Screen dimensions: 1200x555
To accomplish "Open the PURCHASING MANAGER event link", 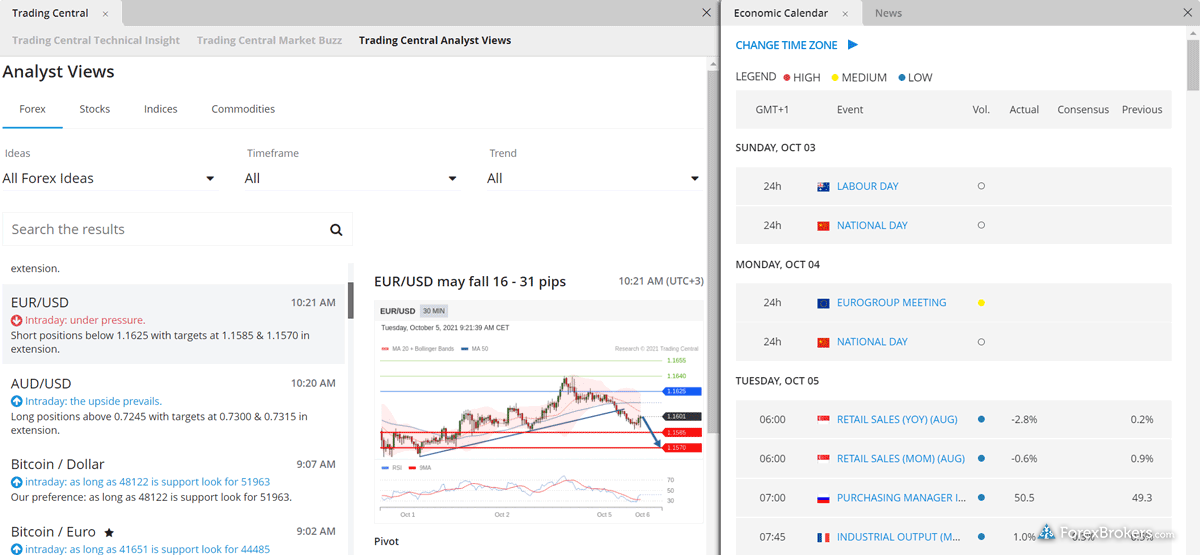I will (x=901, y=498).
